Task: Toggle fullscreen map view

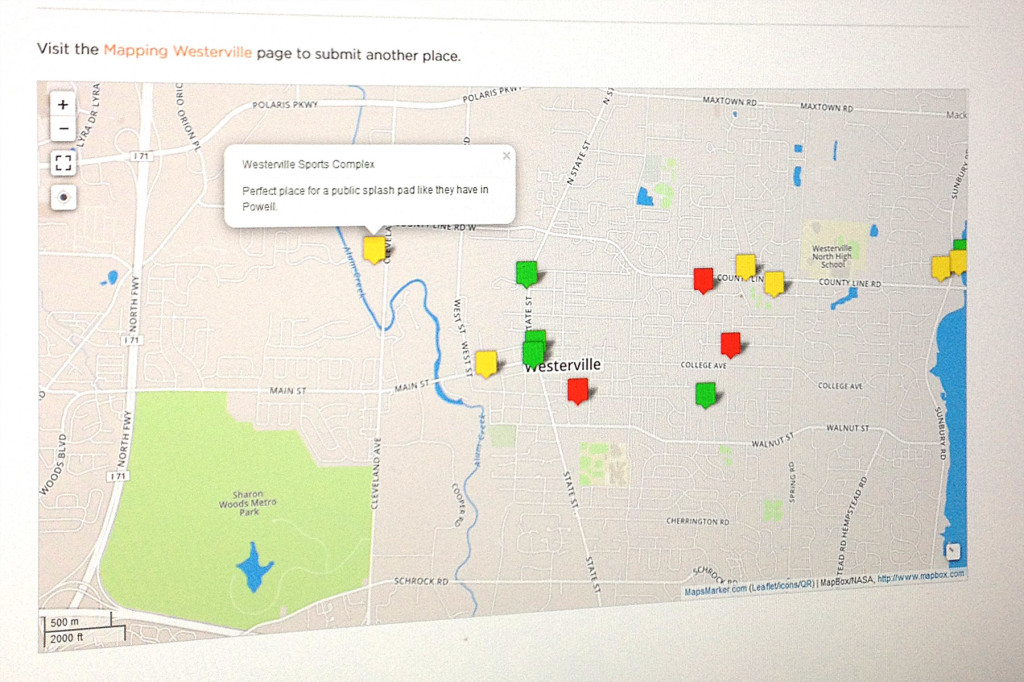Action: [x=63, y=163]
